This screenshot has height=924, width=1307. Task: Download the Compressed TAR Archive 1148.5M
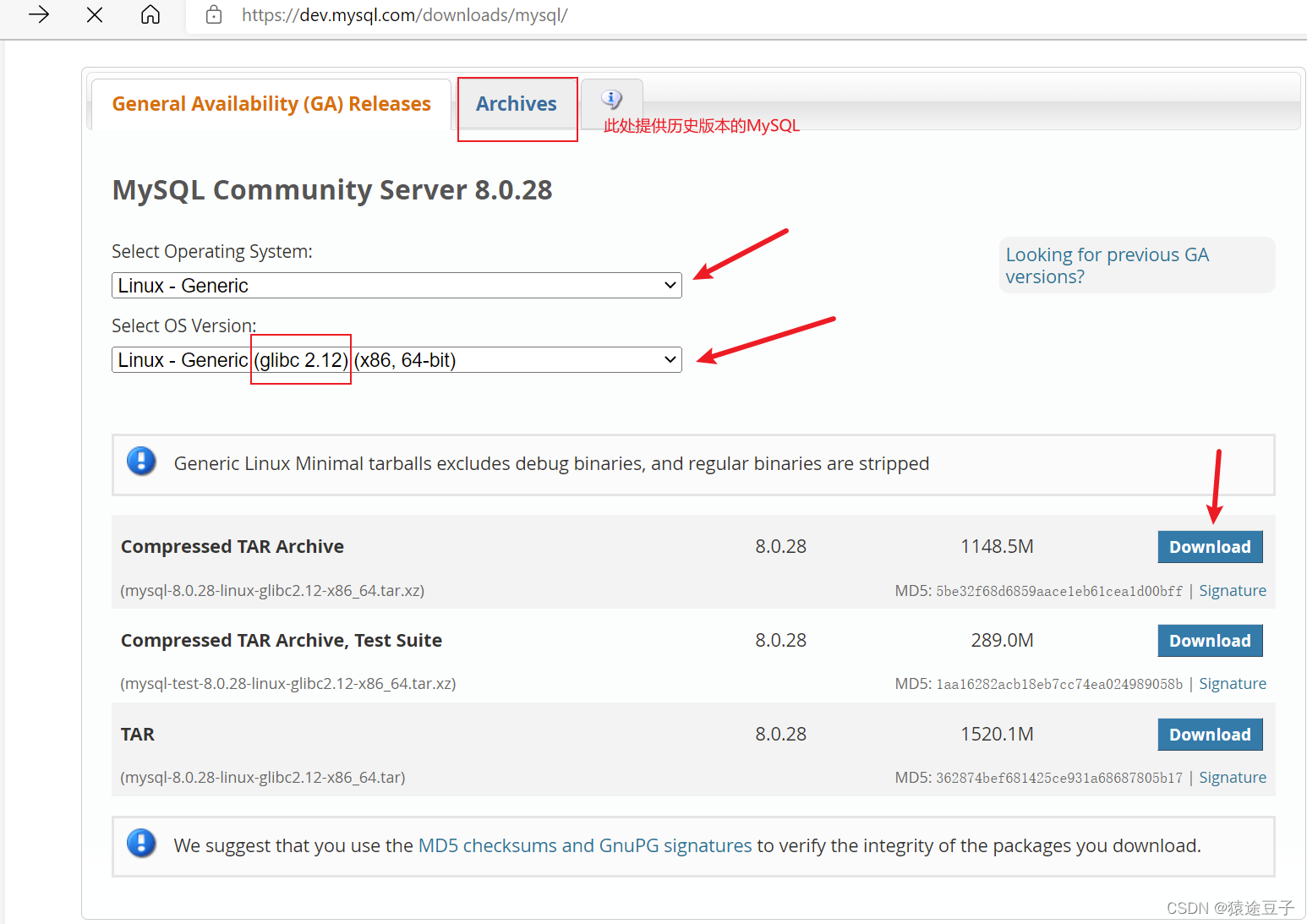pyautogui.click(x=1210, y=547)
